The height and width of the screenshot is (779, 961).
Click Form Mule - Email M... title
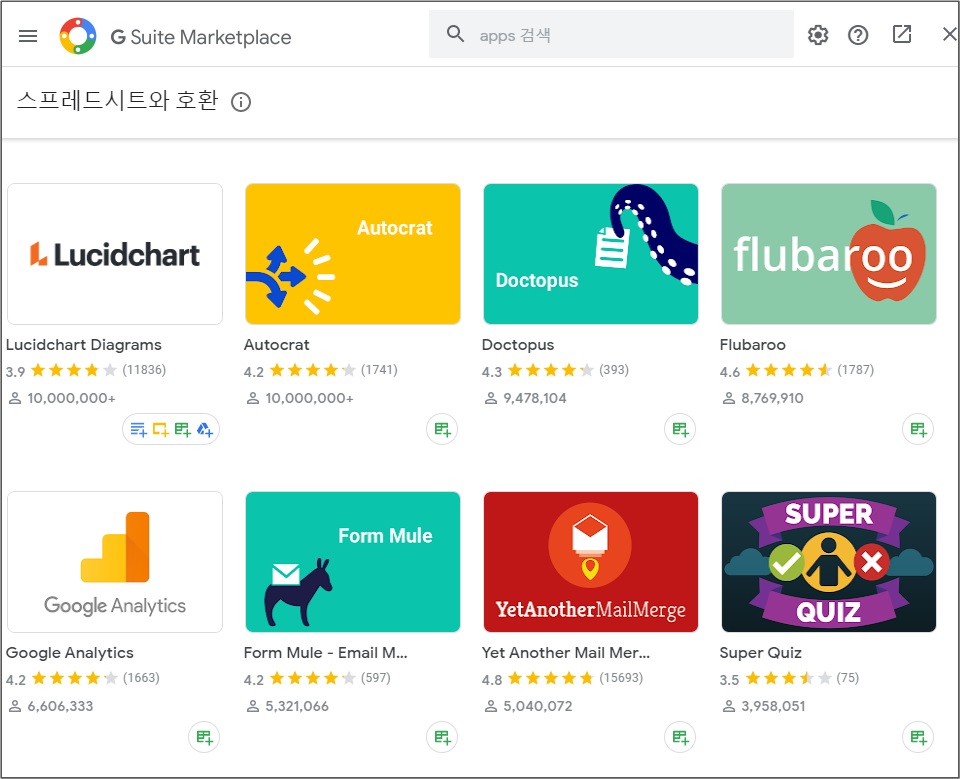[325, 653]
